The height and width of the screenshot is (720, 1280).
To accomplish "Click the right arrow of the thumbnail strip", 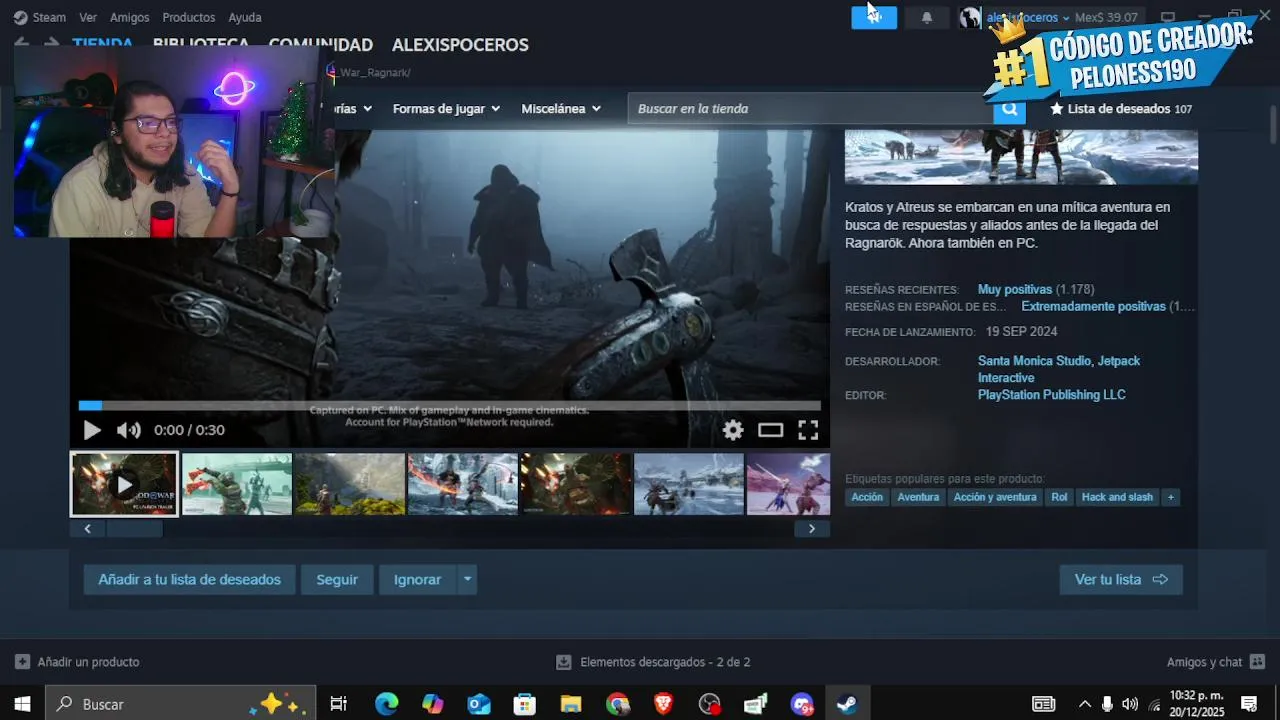I will coord(812,529).
